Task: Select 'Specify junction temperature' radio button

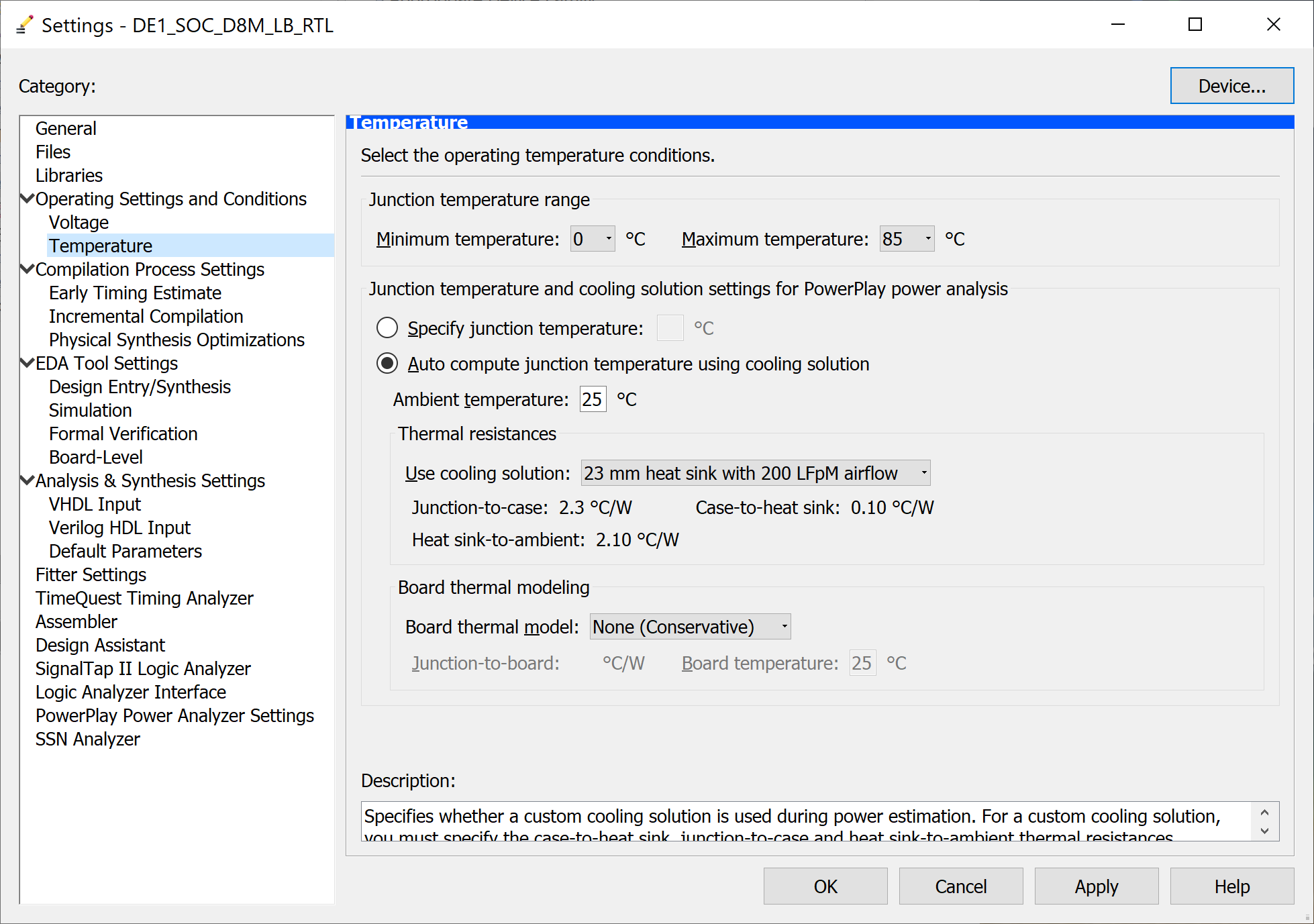Action: (x=387, y=328)
